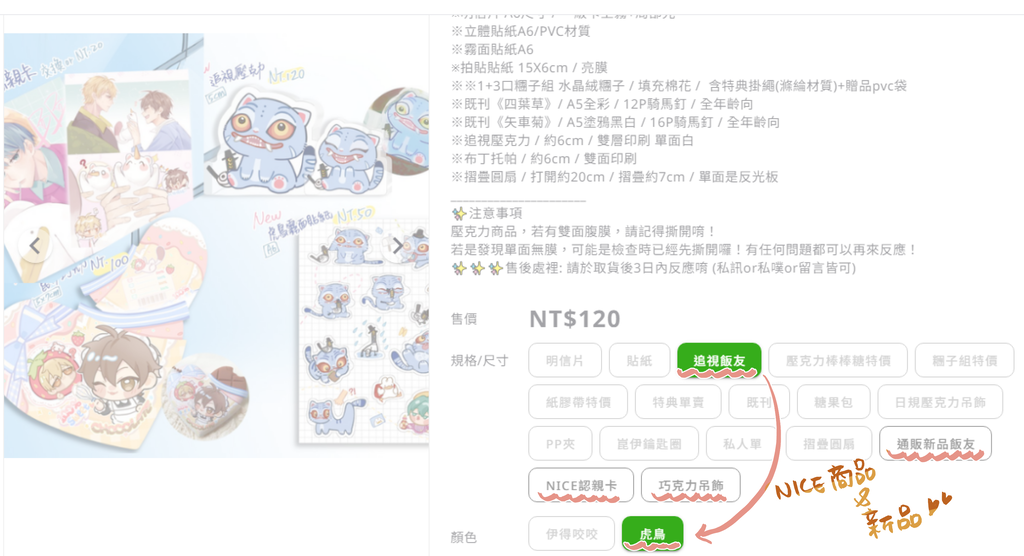Open the main product photo
Screen dimensions: 1024x556
[x=216, y=245]
